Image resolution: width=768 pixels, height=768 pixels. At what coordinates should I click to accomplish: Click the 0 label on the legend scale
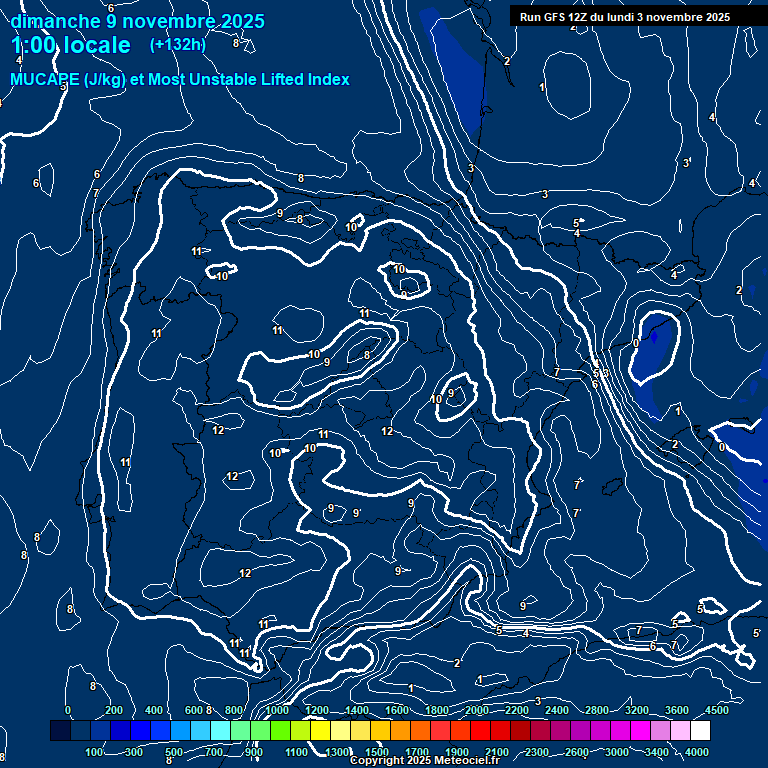(68, 710)
